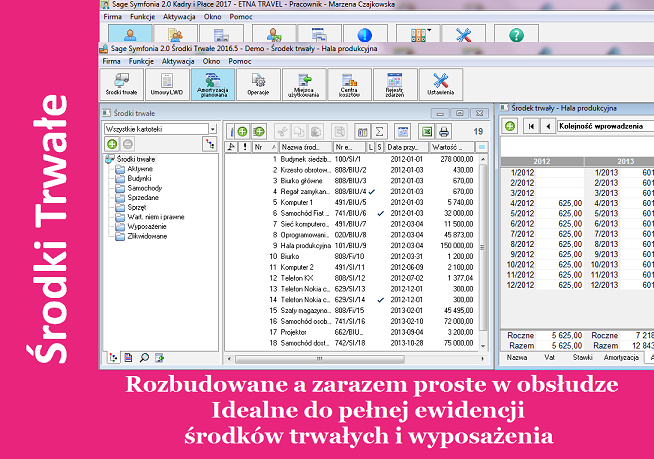Screen dimensions: 654x459
Task: Go to previous record arrow in Hala produkcyjna window
Action: pyautogui.click(x=548, y=126)
